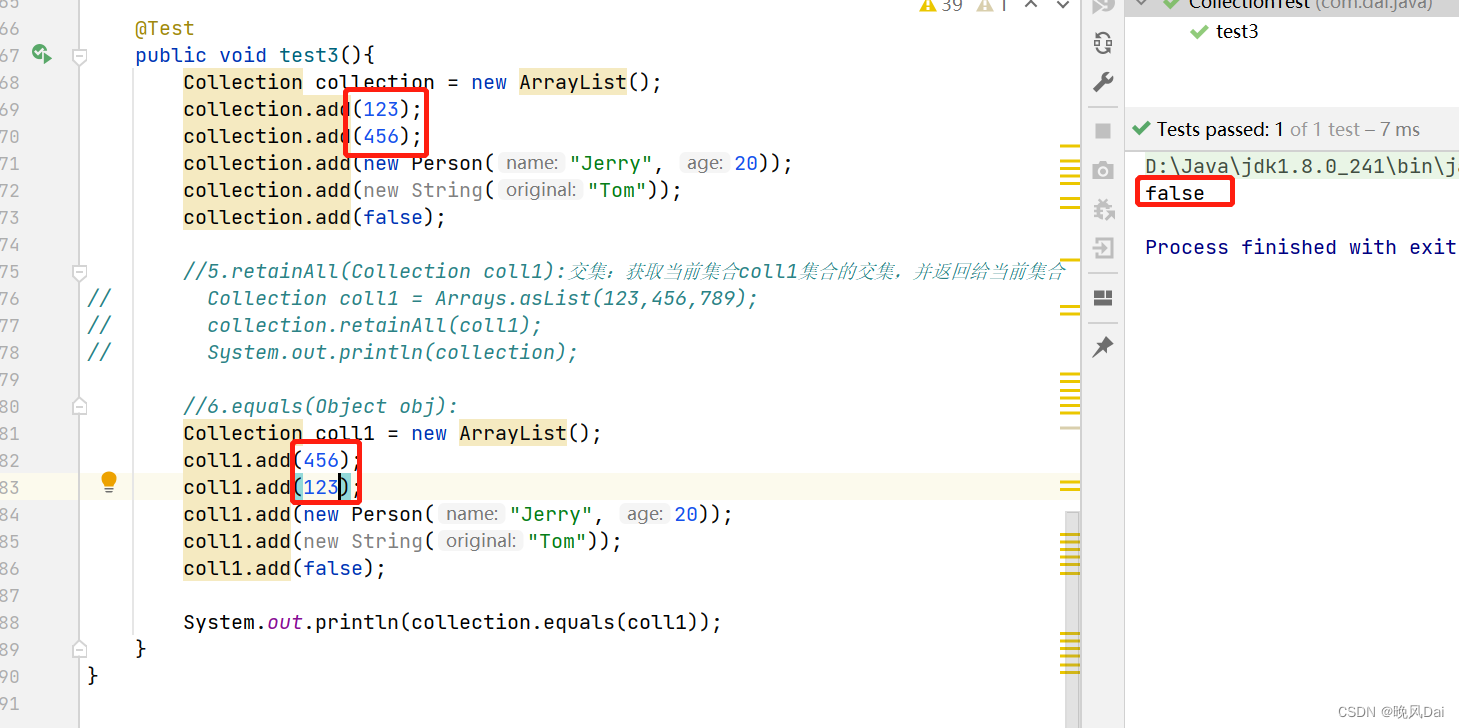Collapse the comment block at line 75
The height and width of the screenshot is (728, 1459).
(80, 272)
